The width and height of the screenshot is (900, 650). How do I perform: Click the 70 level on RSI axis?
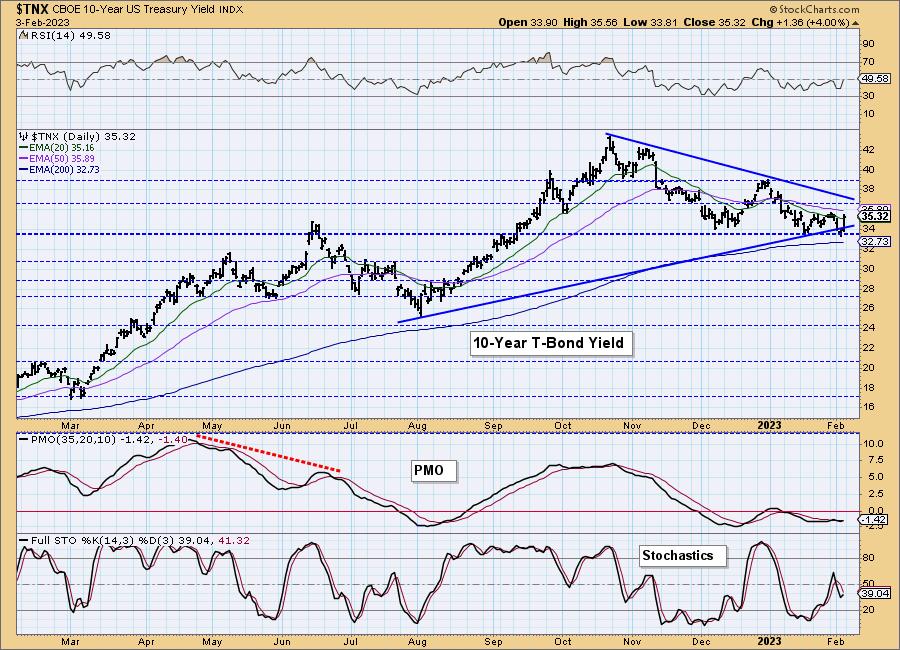pyautogui.click(x=868, y=61)
